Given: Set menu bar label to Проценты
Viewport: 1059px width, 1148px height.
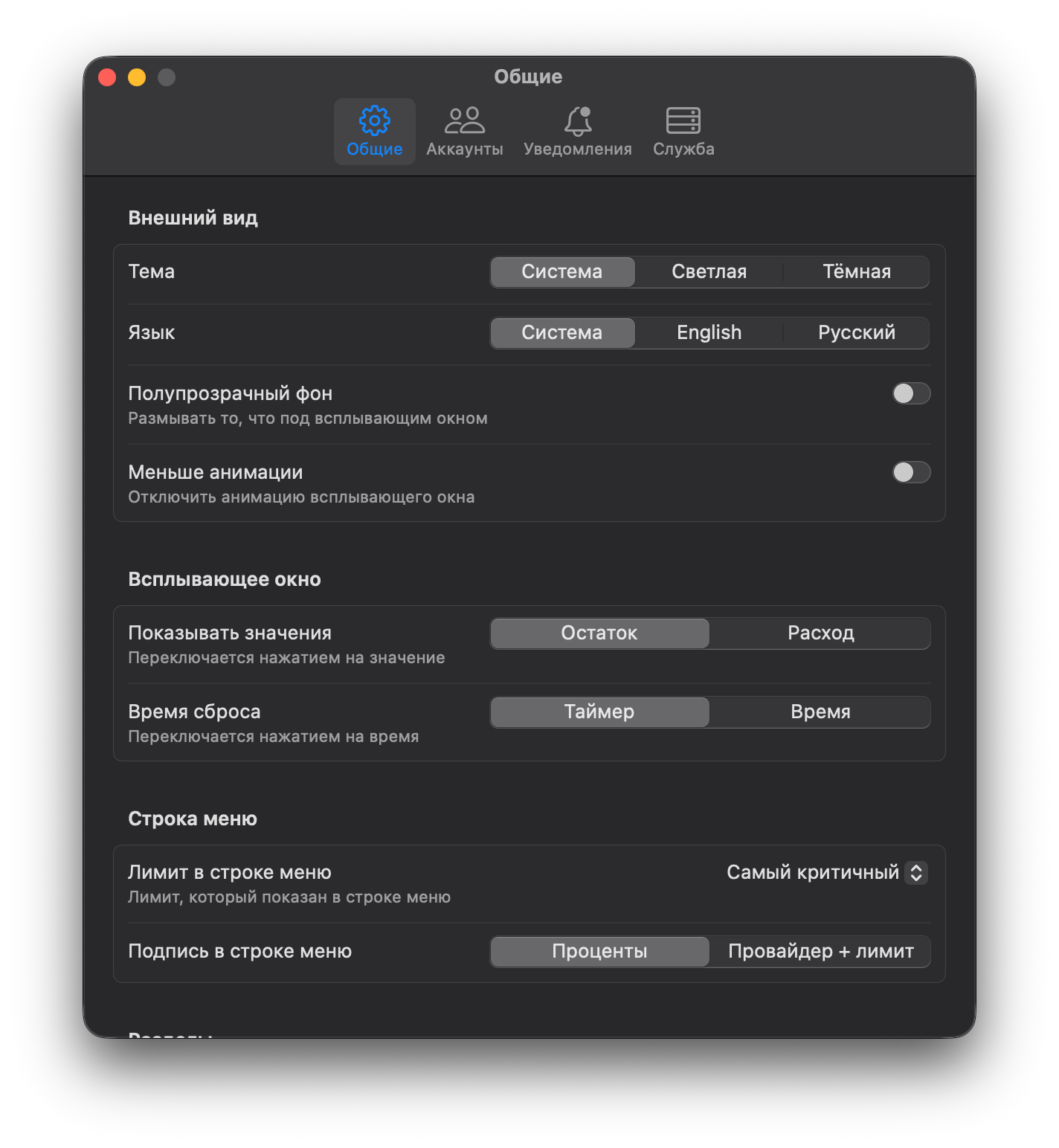Looking at the screenshot, I should pos(599,952).
